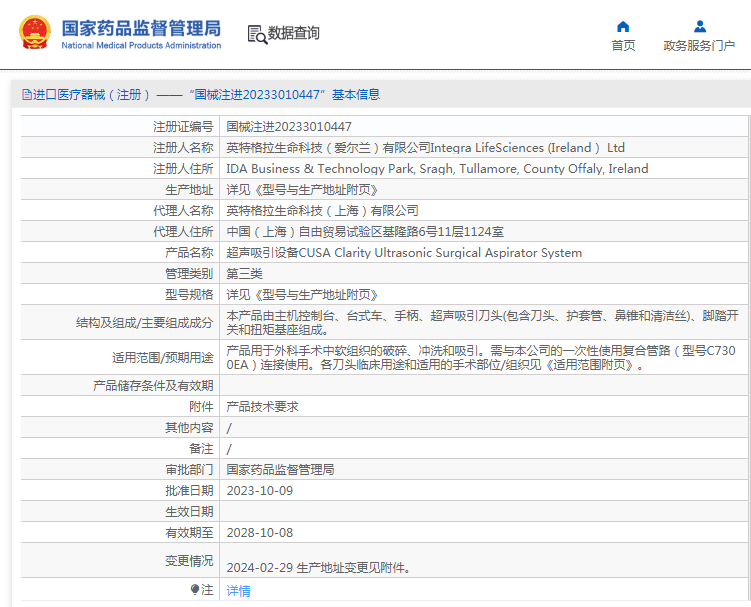The width and height of the screenshot is (751, 607).
Task: Click the 政务服务门户 user icon
Action: tap(700, 26)
